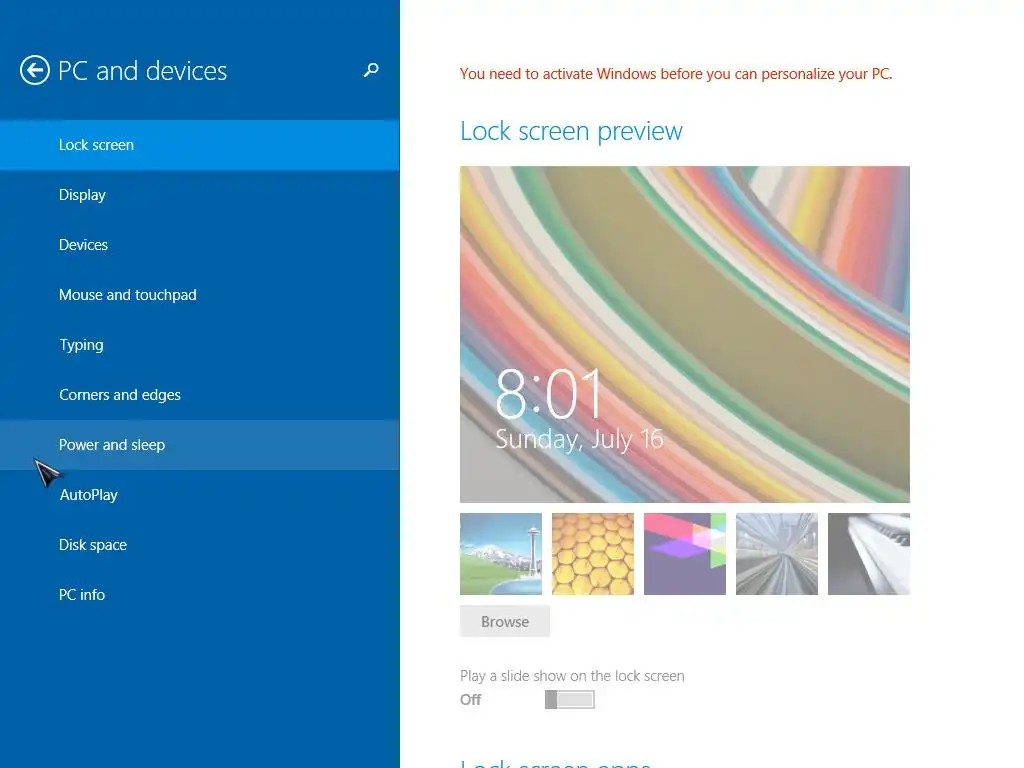Click the large lock screen preview image

click(685, 334)
